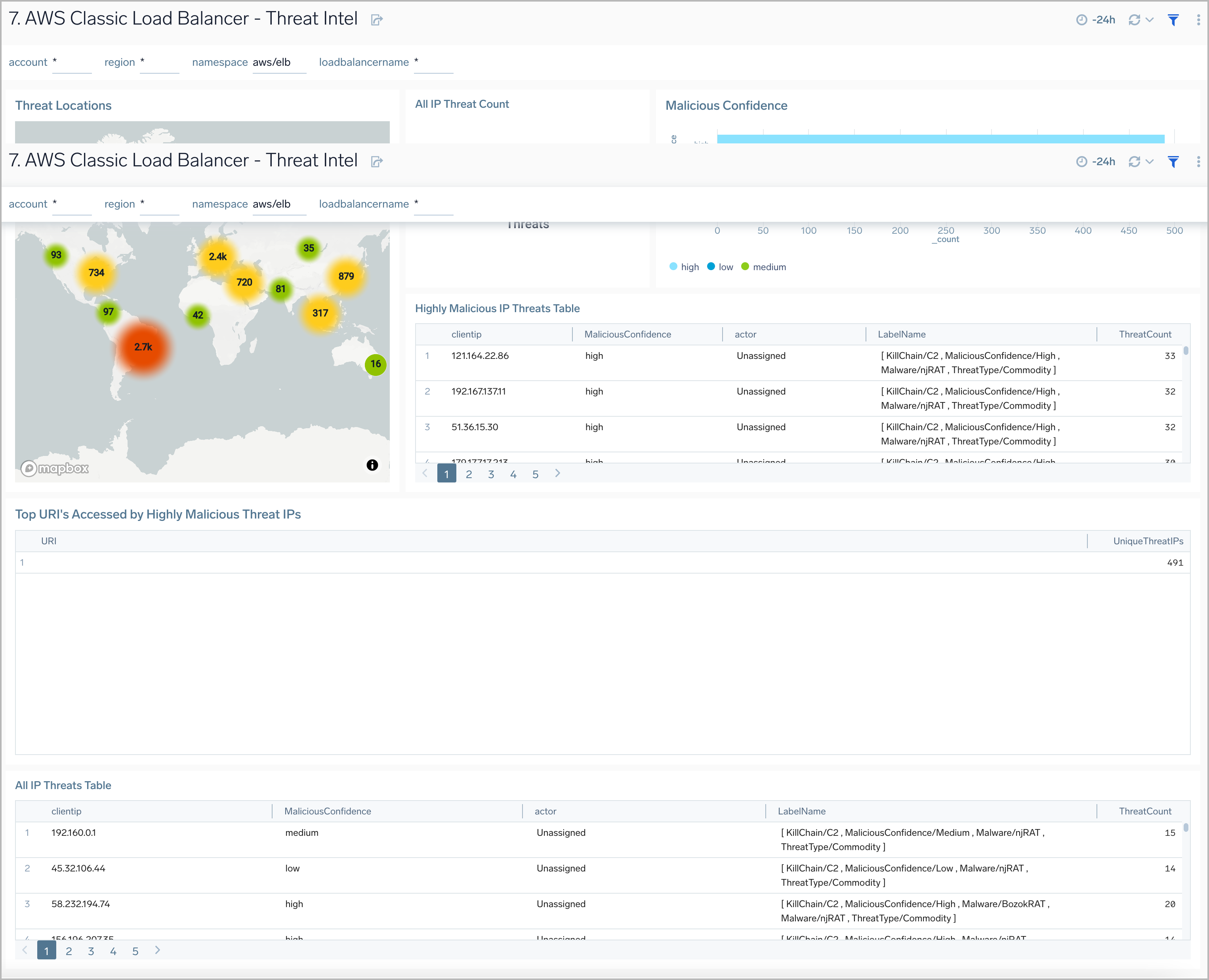The width and height of the screenshot is (1209, 980).
Task: Click the 720 cluster on the map
Action: [244, 282]
